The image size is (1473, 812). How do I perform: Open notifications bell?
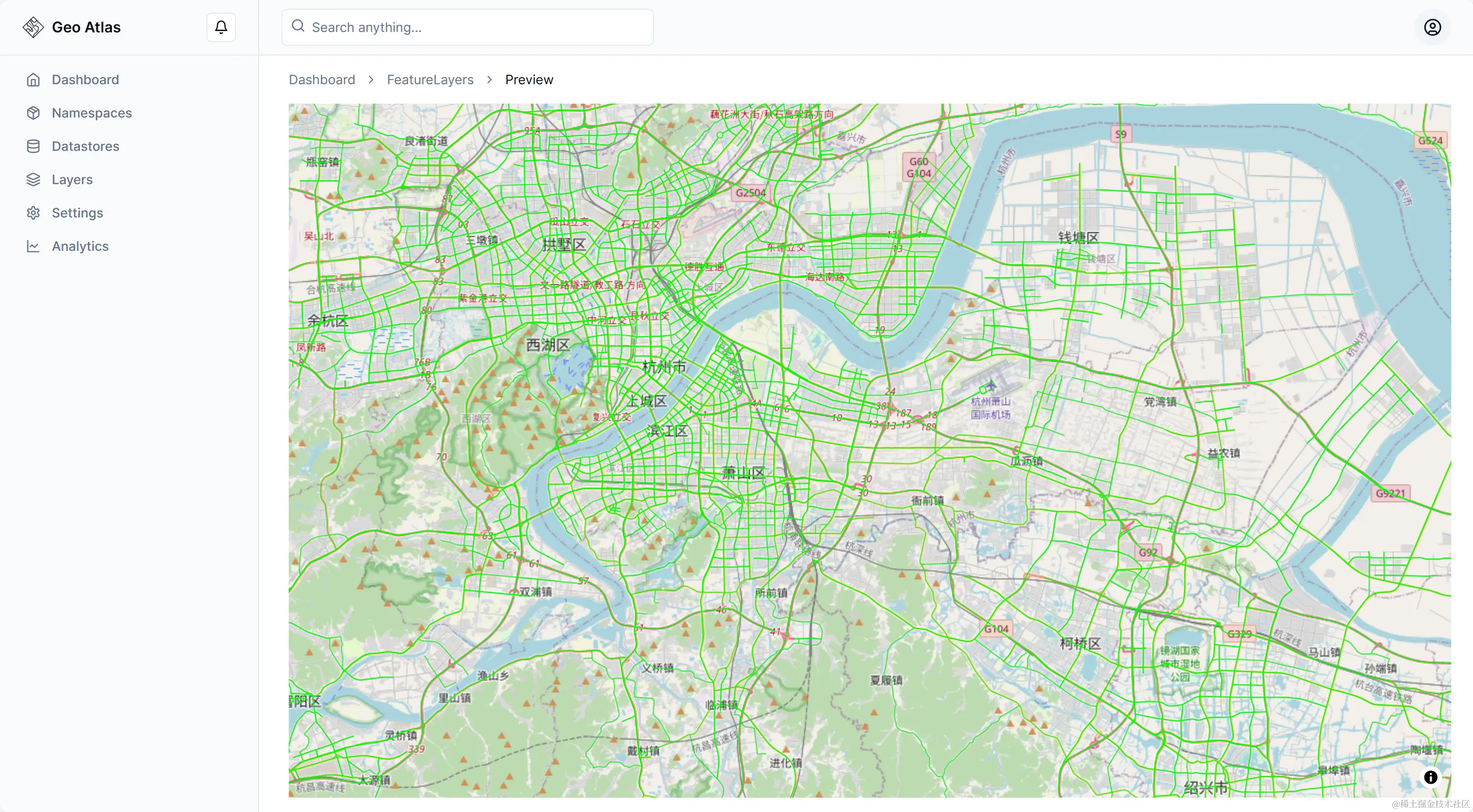pyautogui.click(x=221, y=27)
